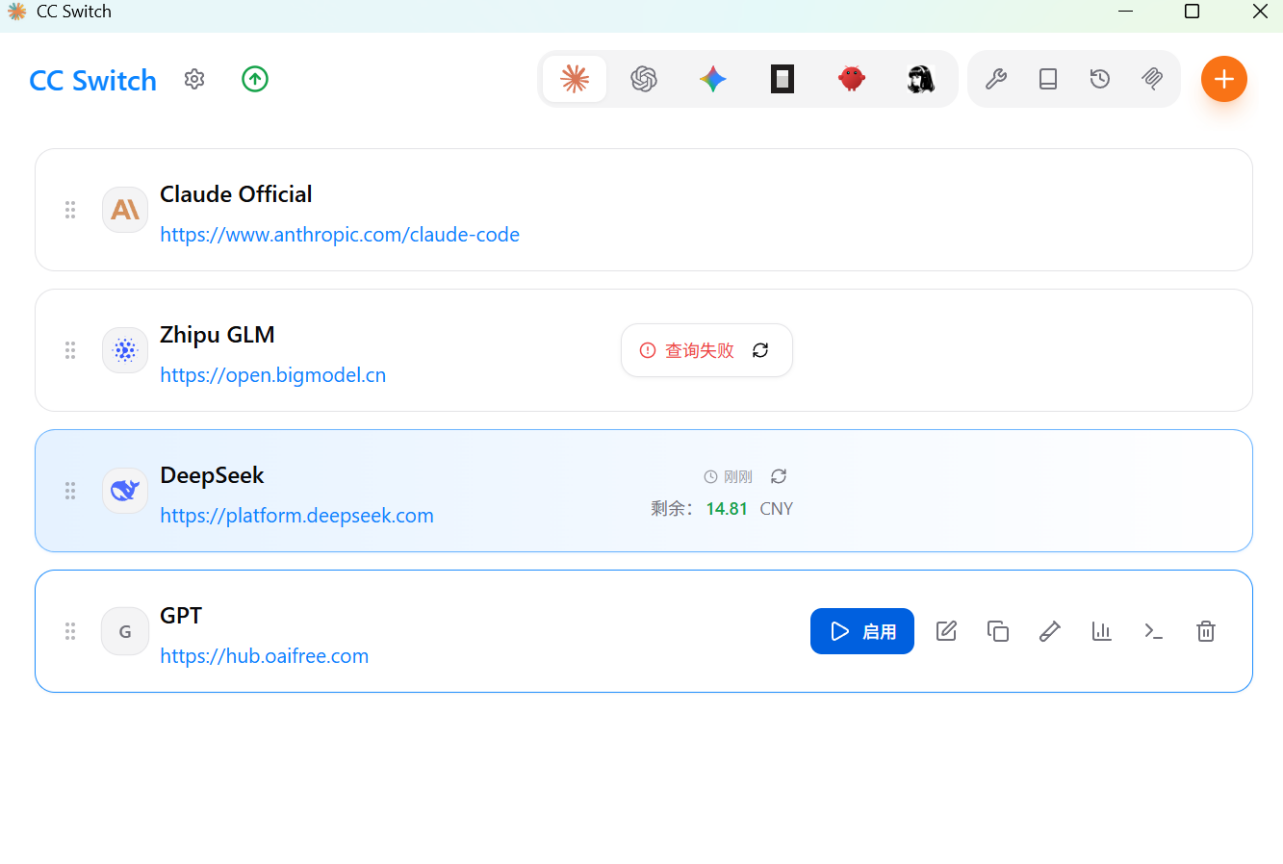Click the blue CC Switch app heading

coord(93,80)
